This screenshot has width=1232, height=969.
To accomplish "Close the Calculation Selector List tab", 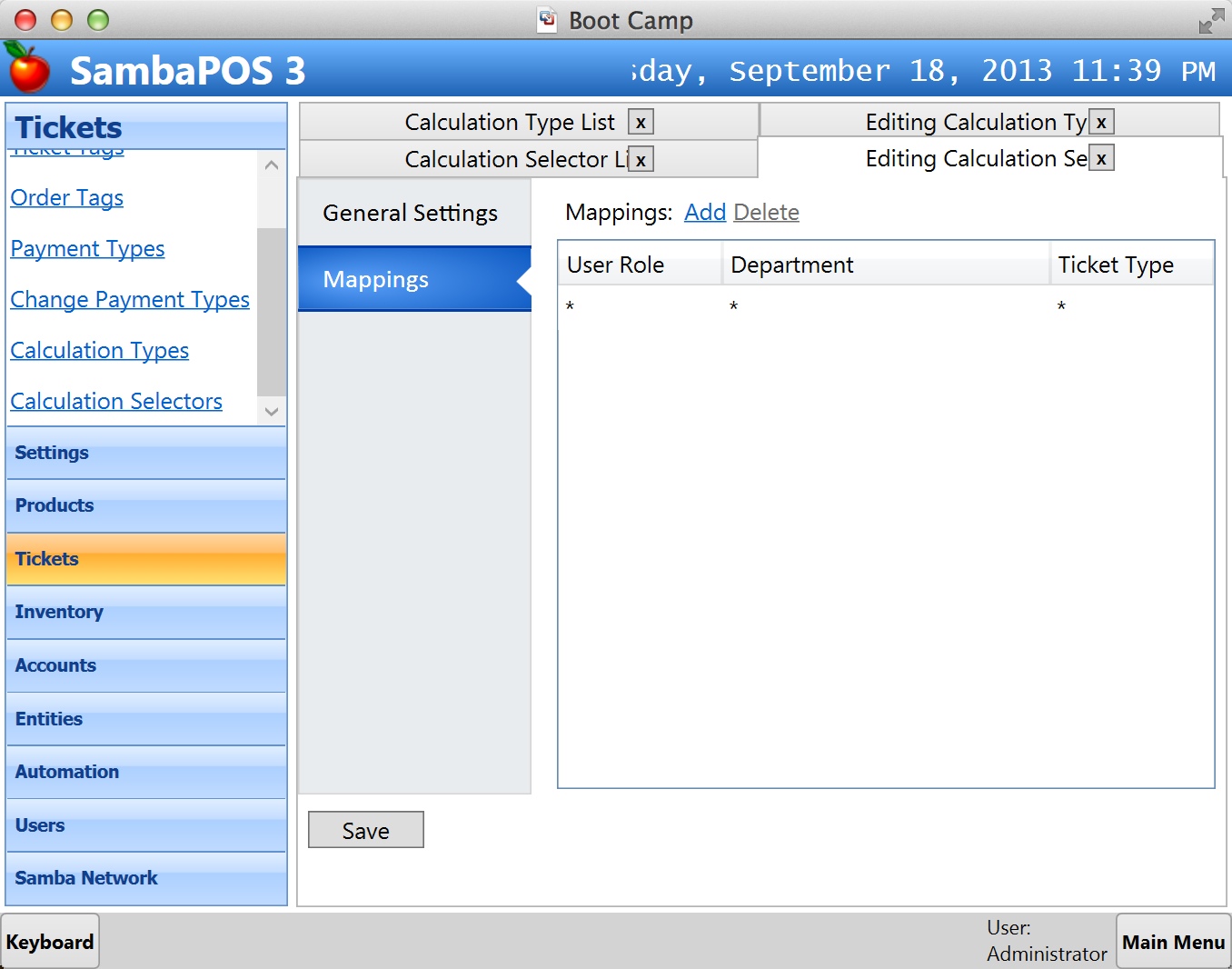I will click(641, 160).
